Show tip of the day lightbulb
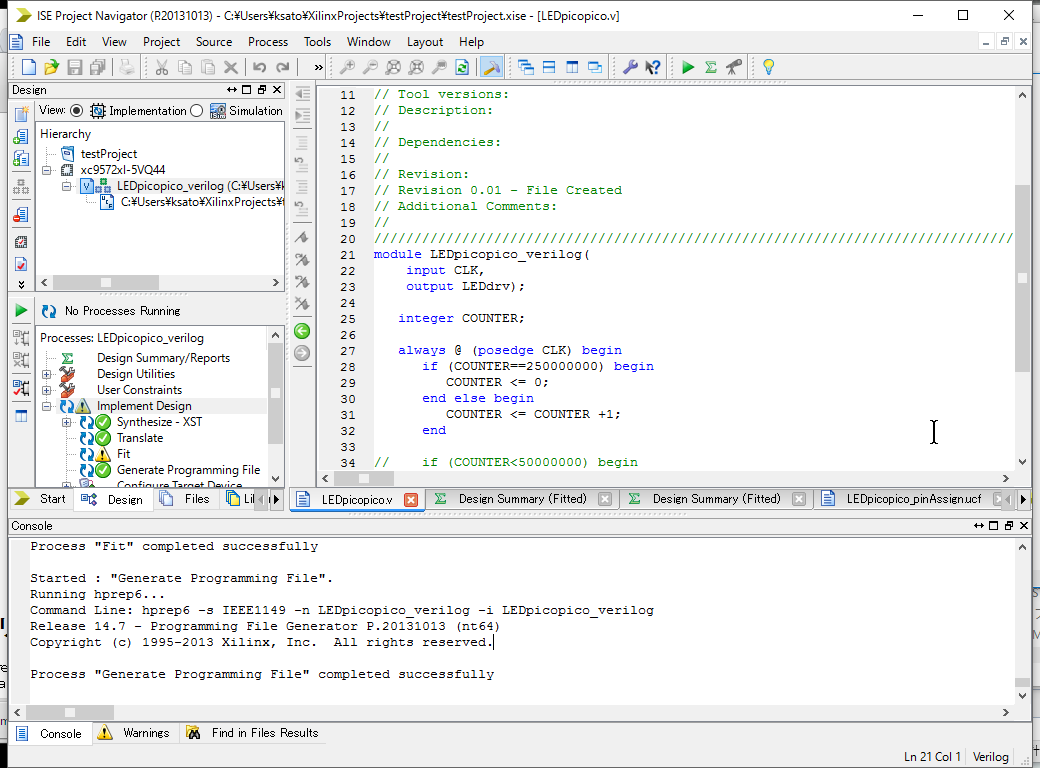The width and height of the screenshot is (1040, 768). (769, 67)
